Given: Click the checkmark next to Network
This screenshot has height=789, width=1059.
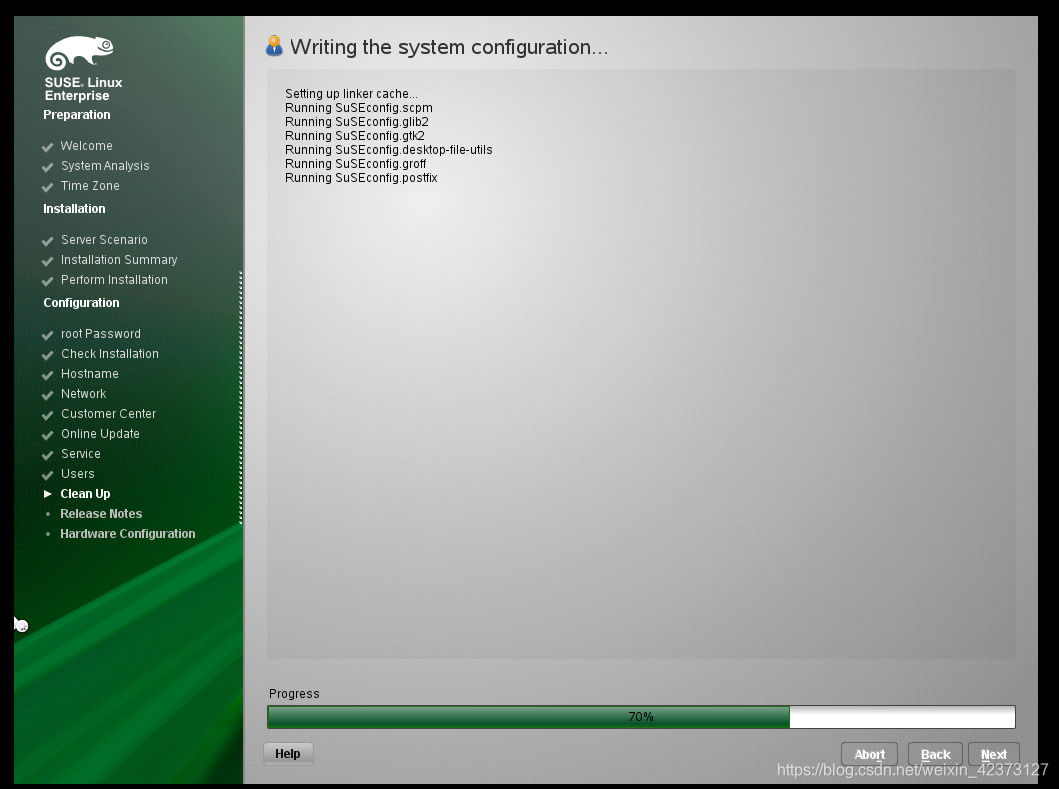Looking at the screenshot, I should pos(47,394).
